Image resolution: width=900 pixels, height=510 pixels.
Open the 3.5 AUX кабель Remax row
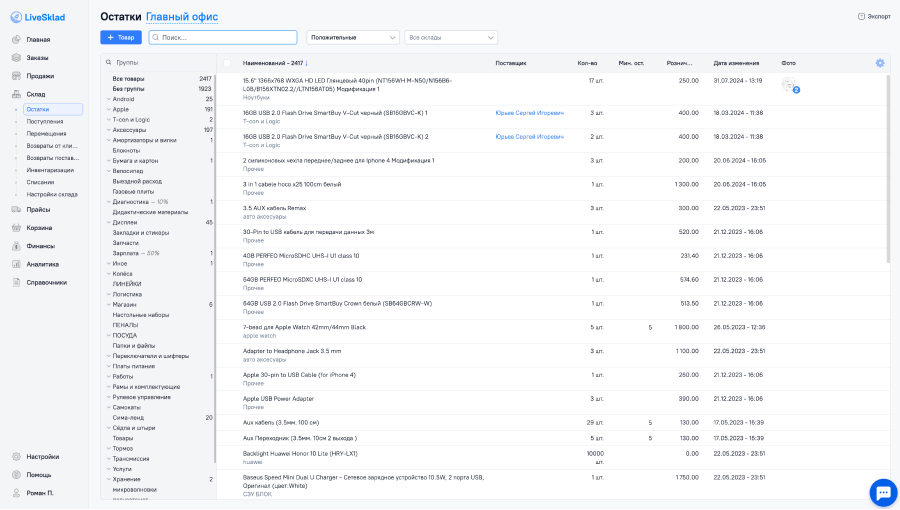[x=552, y=212]
